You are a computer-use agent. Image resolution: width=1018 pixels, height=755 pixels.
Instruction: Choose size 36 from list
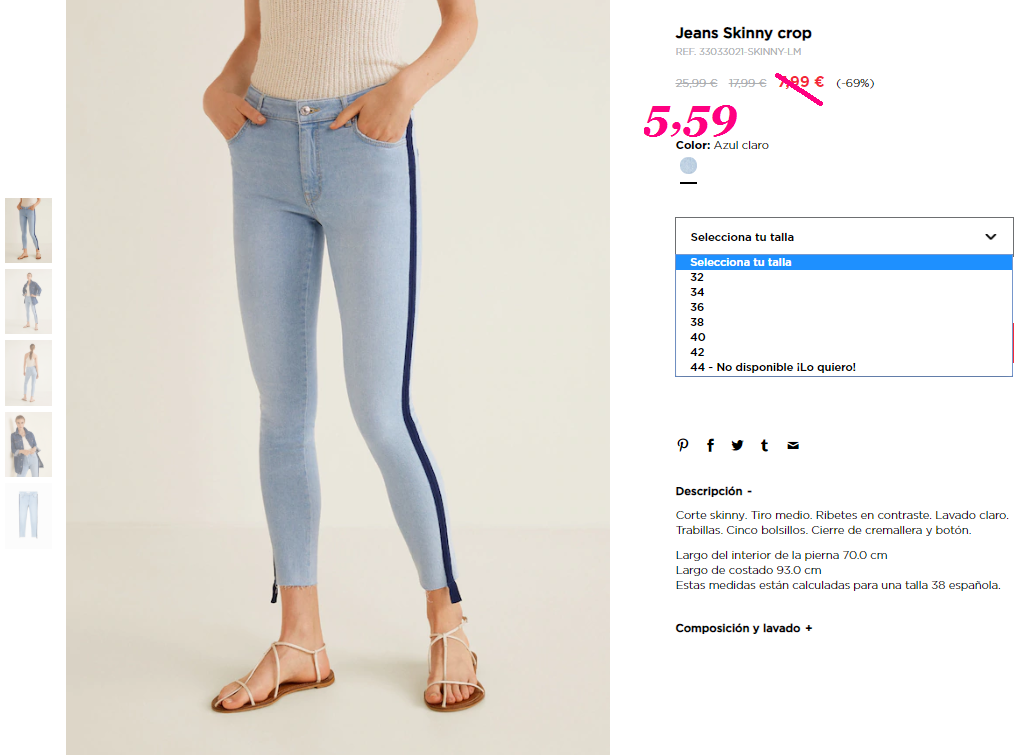[844, 307]
